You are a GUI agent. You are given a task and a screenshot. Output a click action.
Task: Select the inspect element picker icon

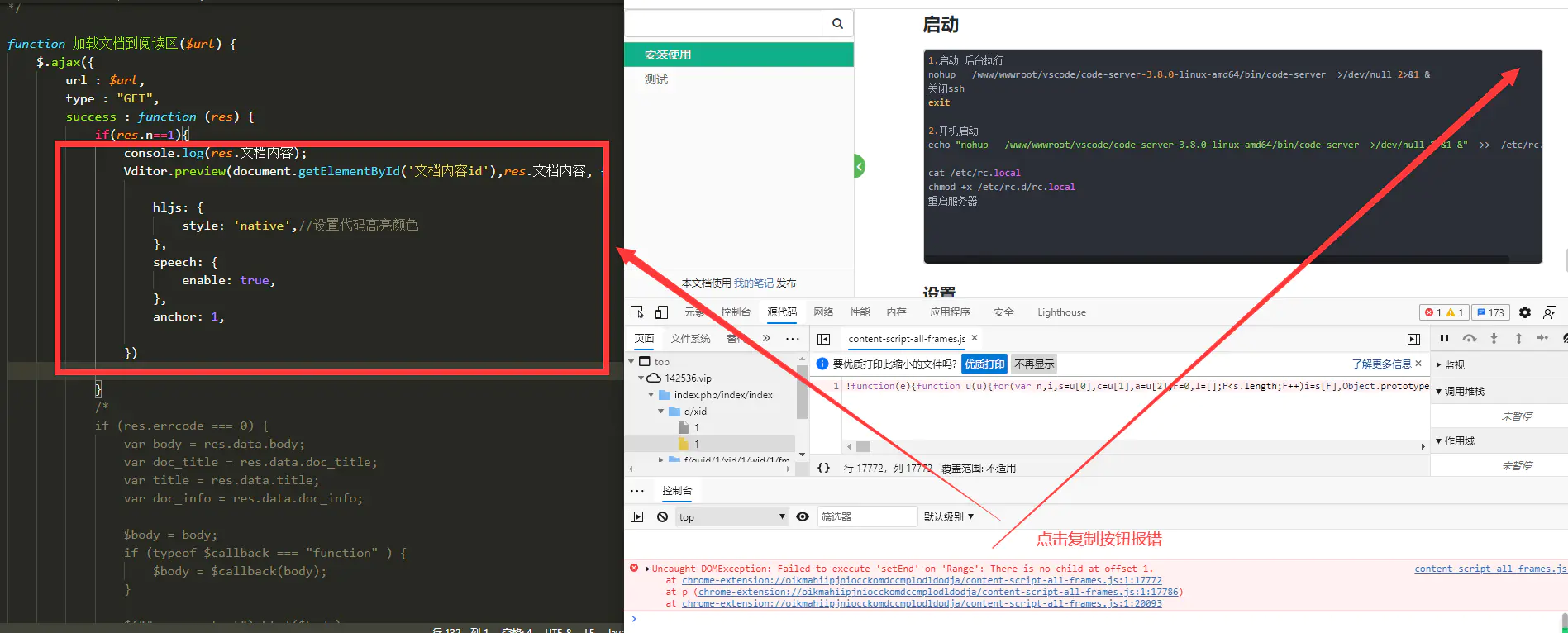pos(637,312)
